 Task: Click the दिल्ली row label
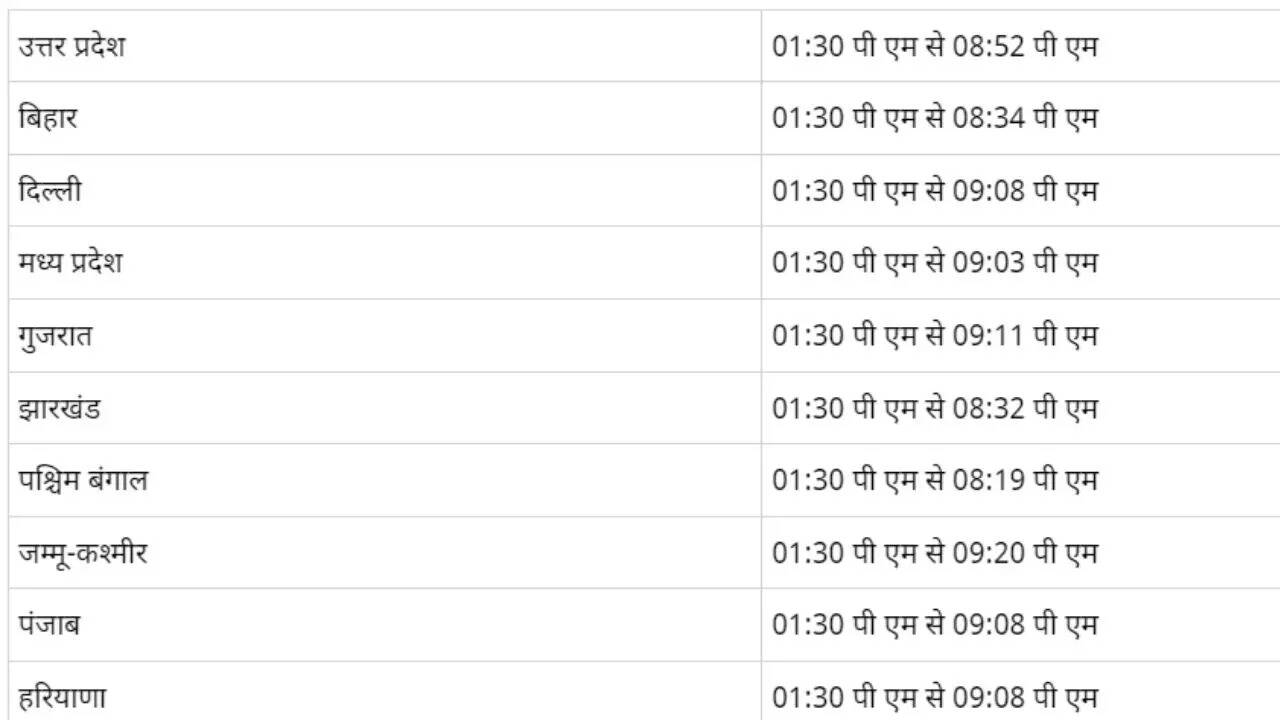(x=50, y=190)
